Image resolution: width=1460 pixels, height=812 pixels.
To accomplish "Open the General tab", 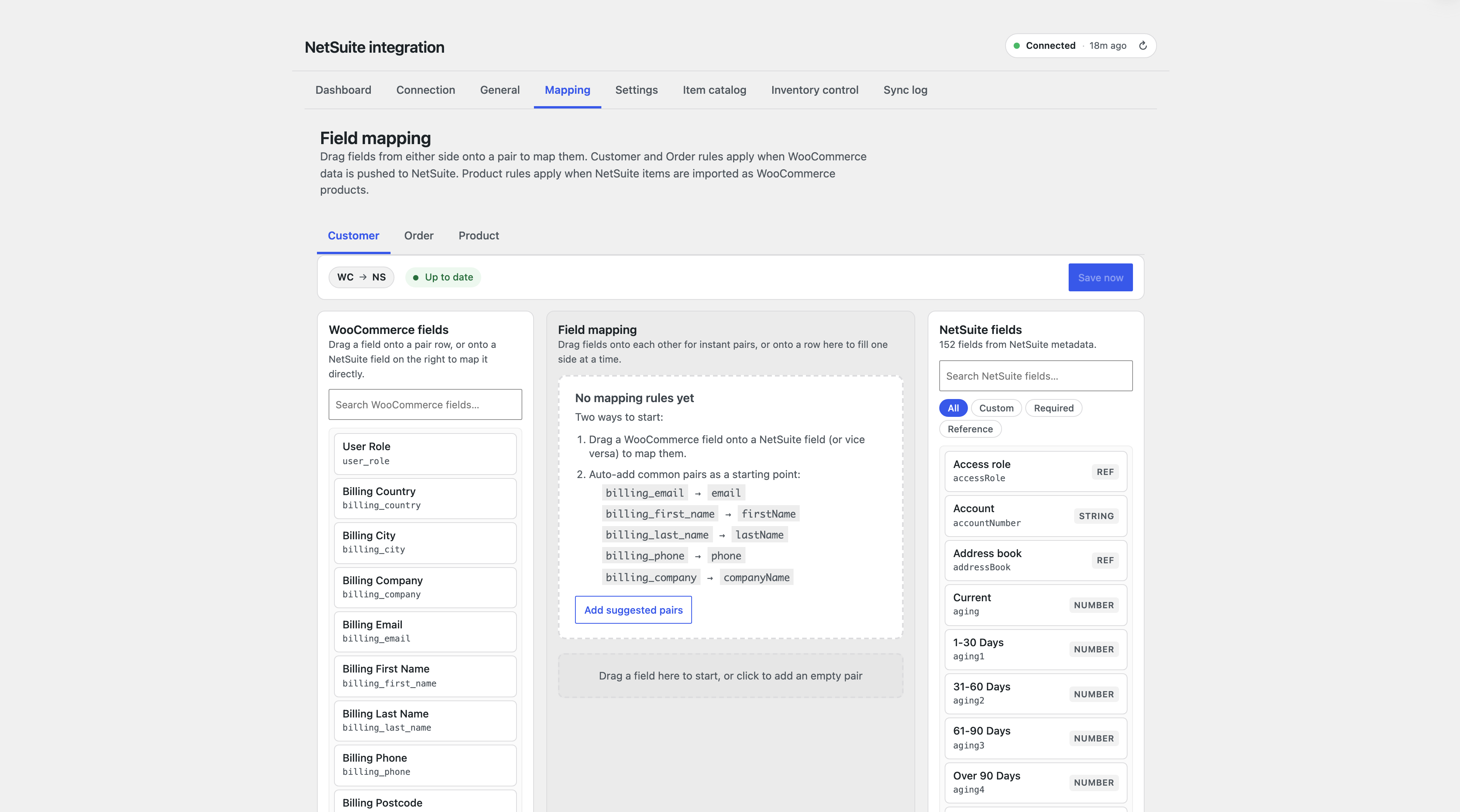I will pyautogui.click(x=499, y=90).
